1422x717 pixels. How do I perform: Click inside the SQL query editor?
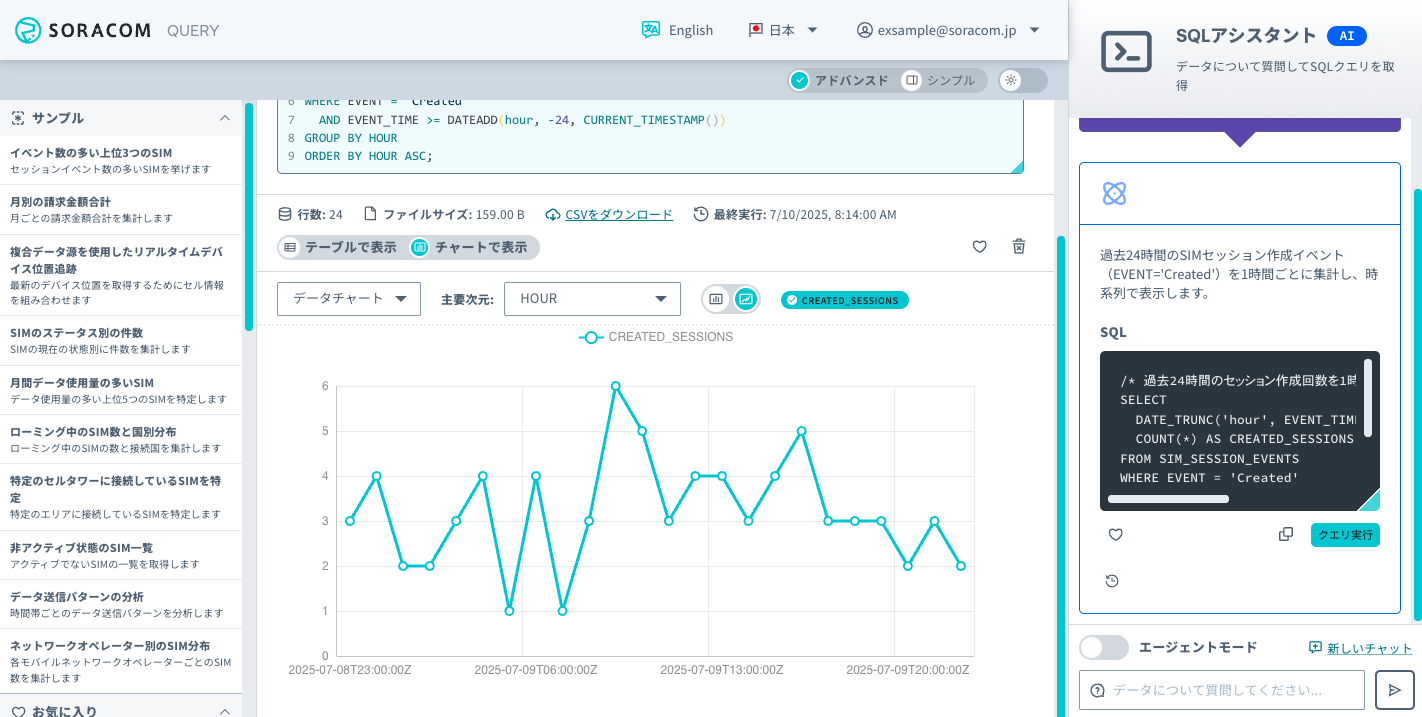coord(650,135)
